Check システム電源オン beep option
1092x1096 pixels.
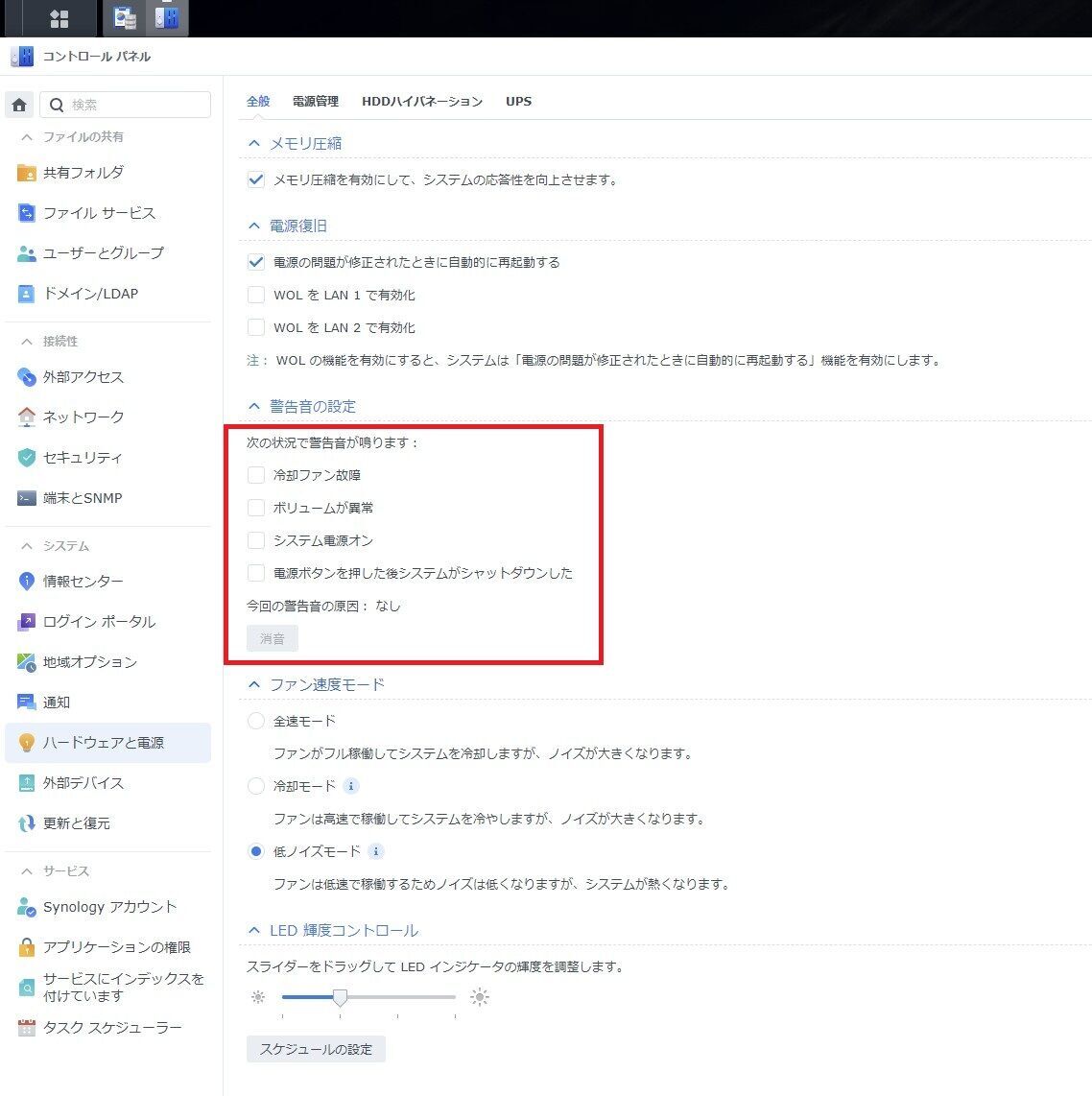255,540
